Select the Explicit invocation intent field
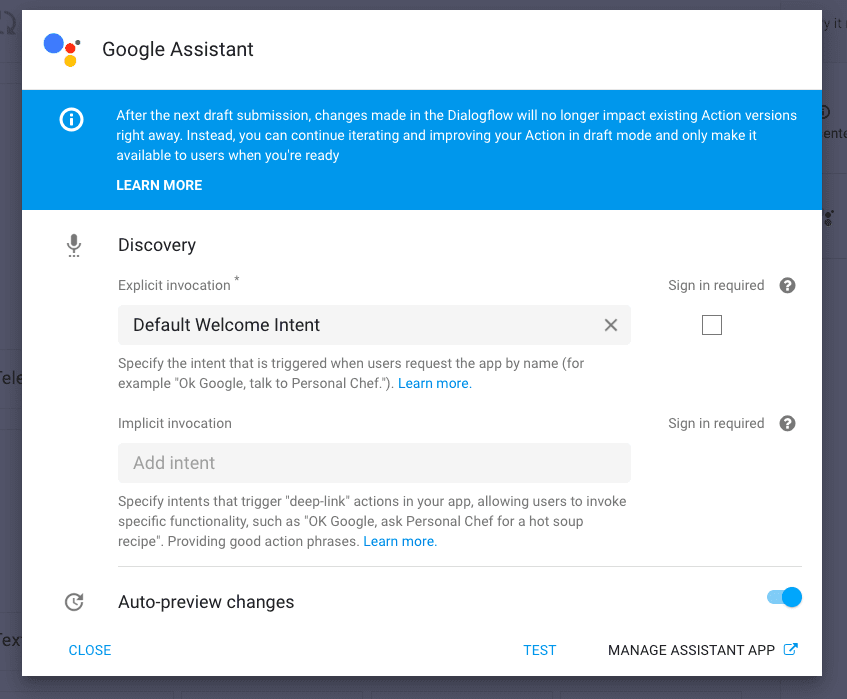The width and height of the screenshot is (847, 699). point(374,325)
